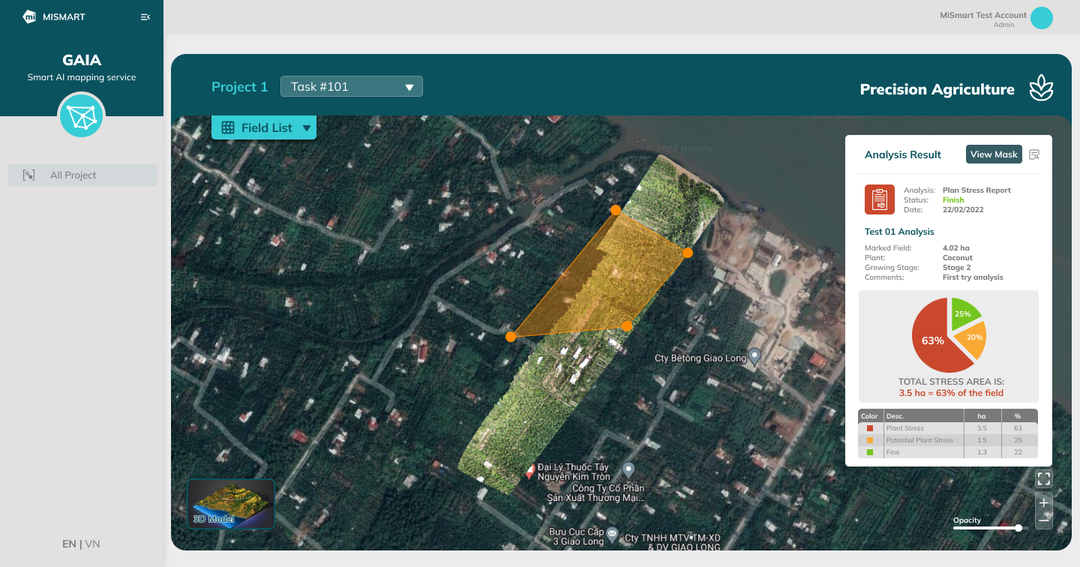The image size is (1080, 567).
Task: Click the Analysis Result panel title
Action: pos(902,154)
